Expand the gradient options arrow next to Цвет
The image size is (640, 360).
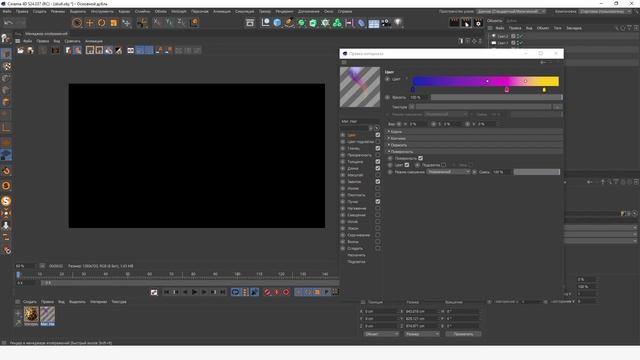coord(407,79)
